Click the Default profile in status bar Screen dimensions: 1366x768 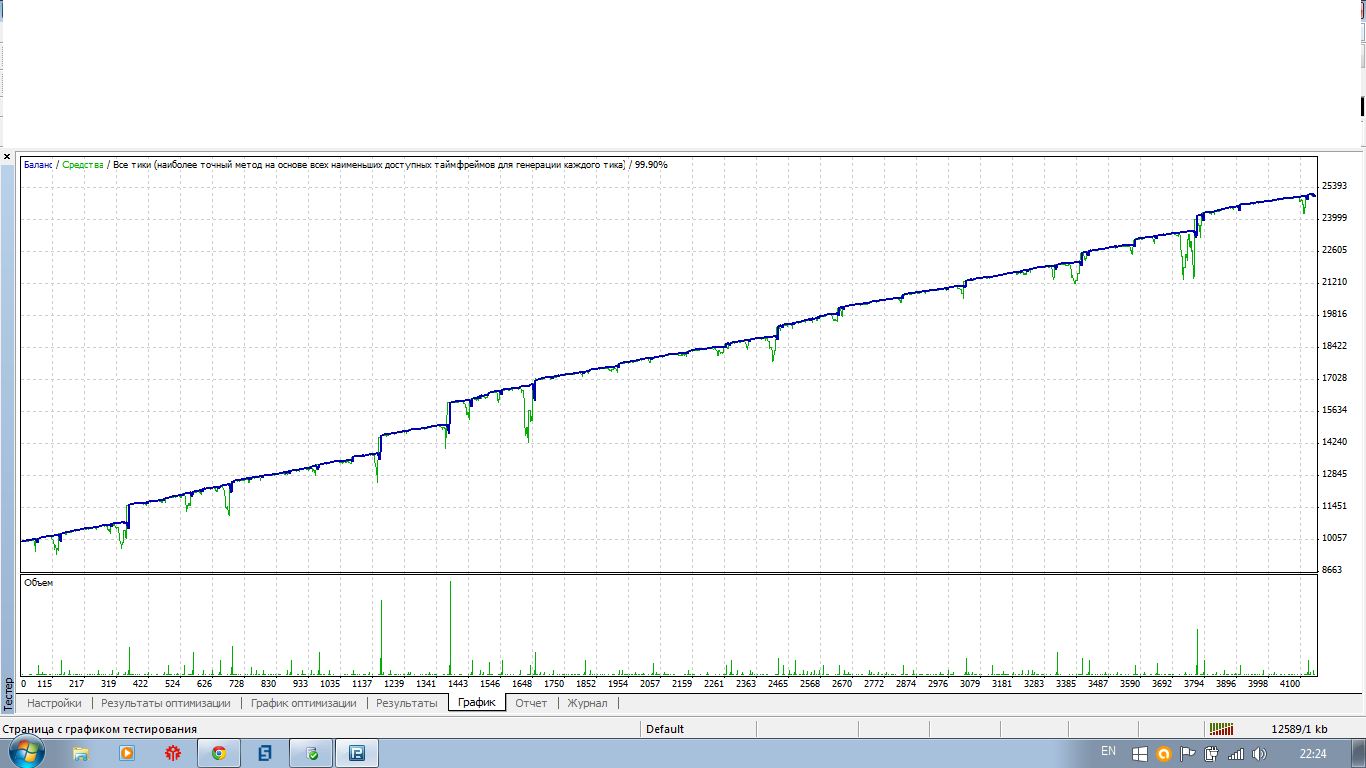tap(665, 729)
